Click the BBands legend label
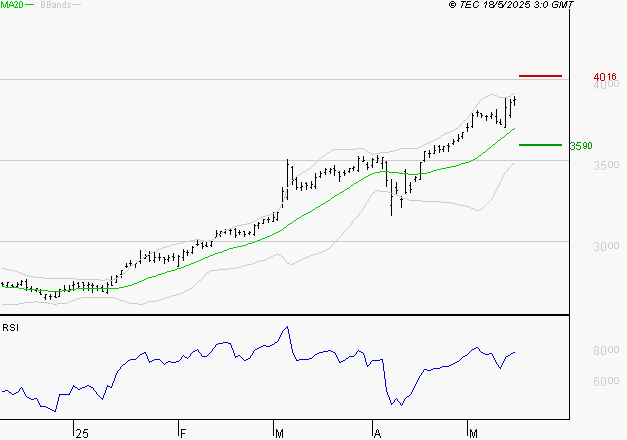 coord(58,5)
